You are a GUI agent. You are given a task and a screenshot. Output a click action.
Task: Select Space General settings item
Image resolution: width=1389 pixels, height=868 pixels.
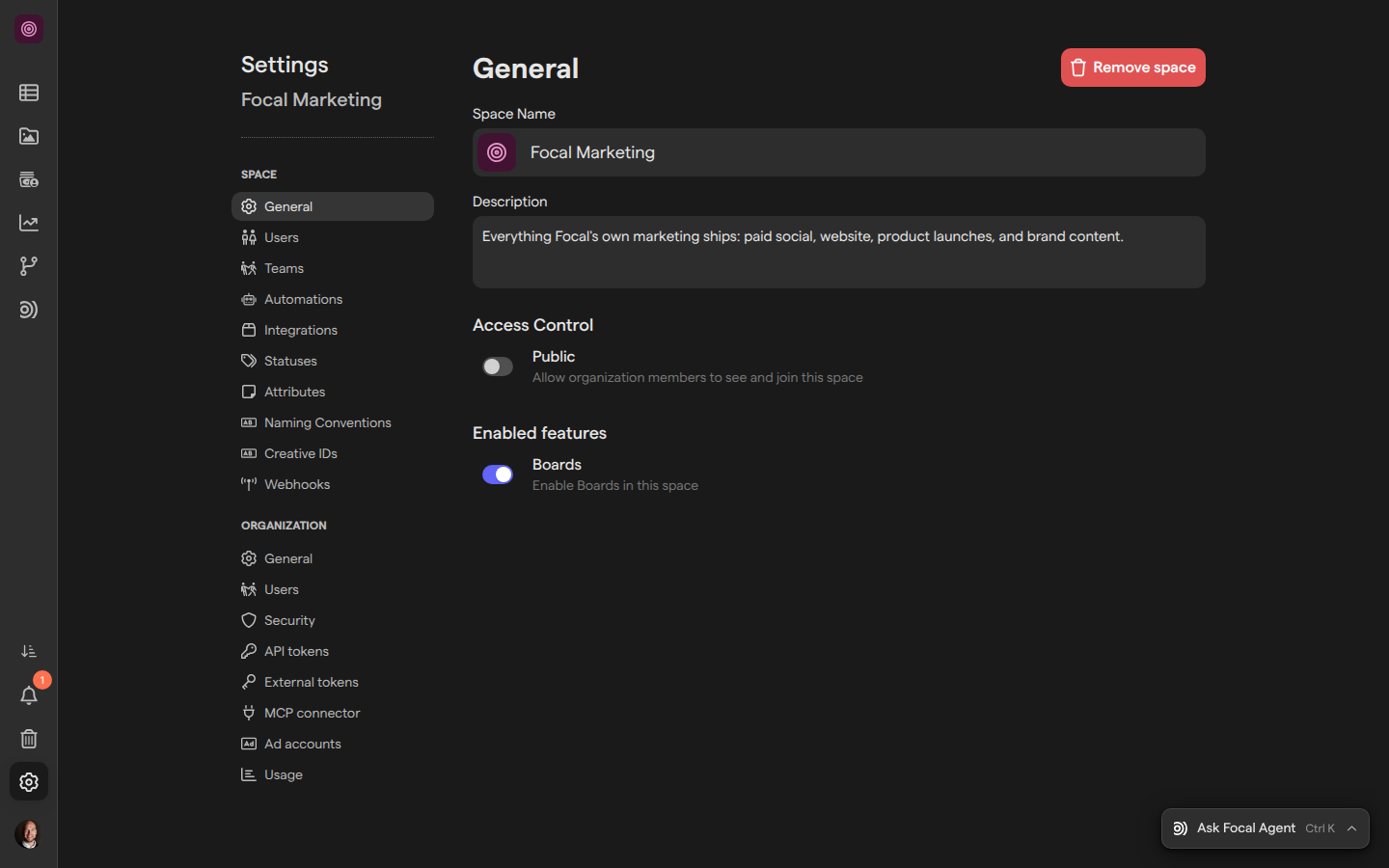click(x=333, y=206)
